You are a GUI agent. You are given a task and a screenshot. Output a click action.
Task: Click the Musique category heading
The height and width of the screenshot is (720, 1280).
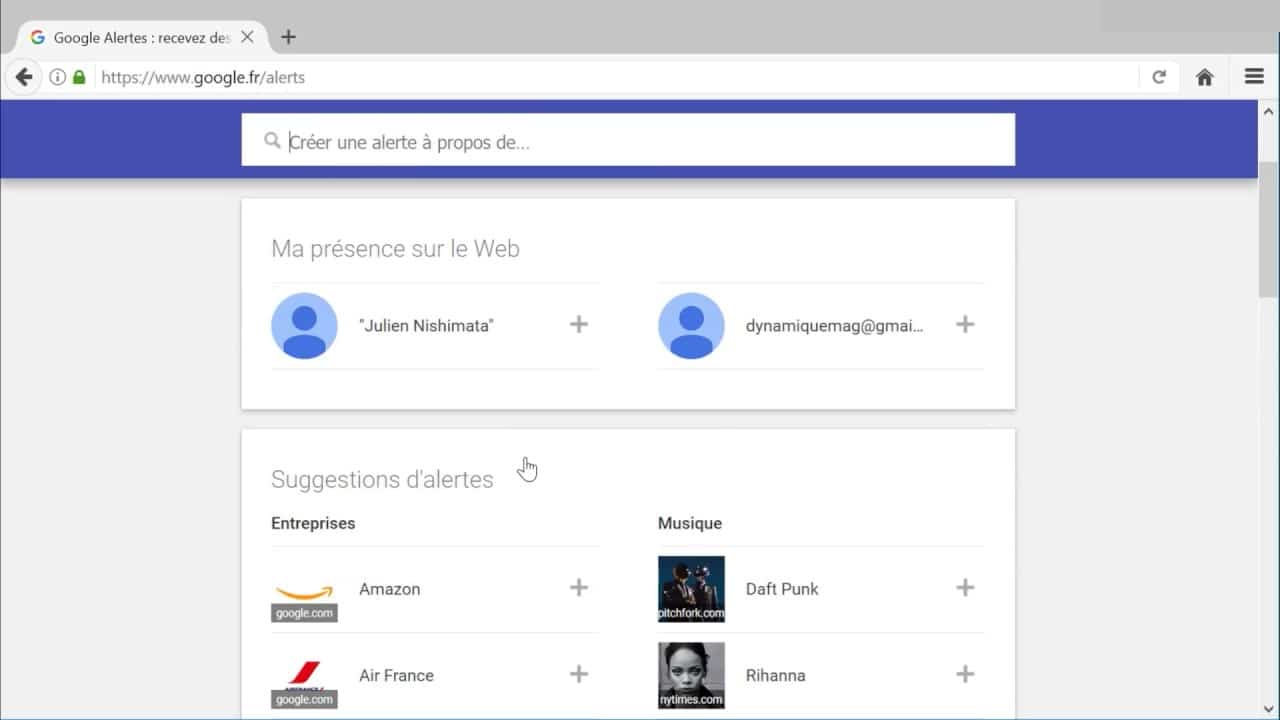tap(689, 523)
